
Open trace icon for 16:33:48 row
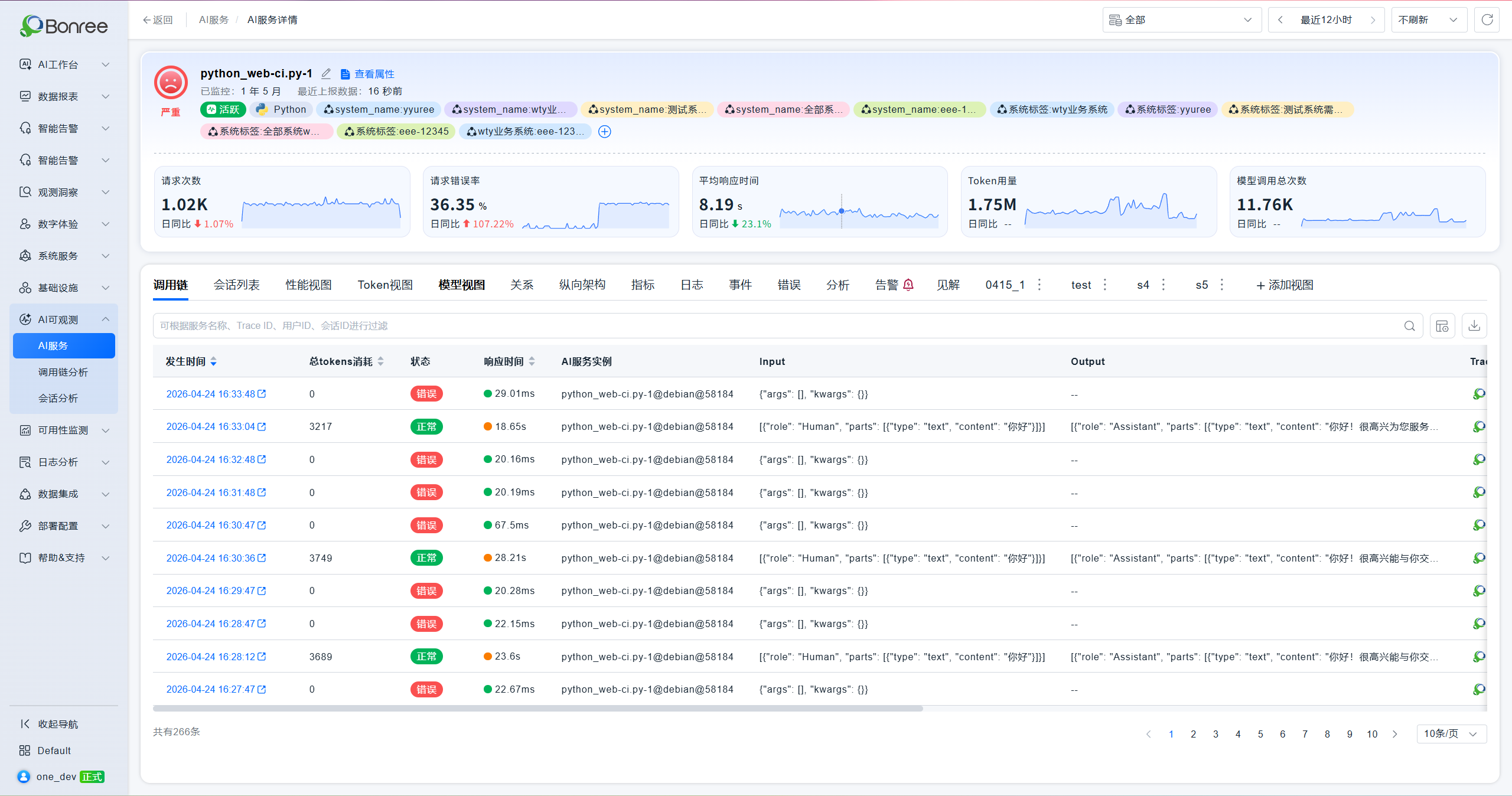(x=1479, y=394)
